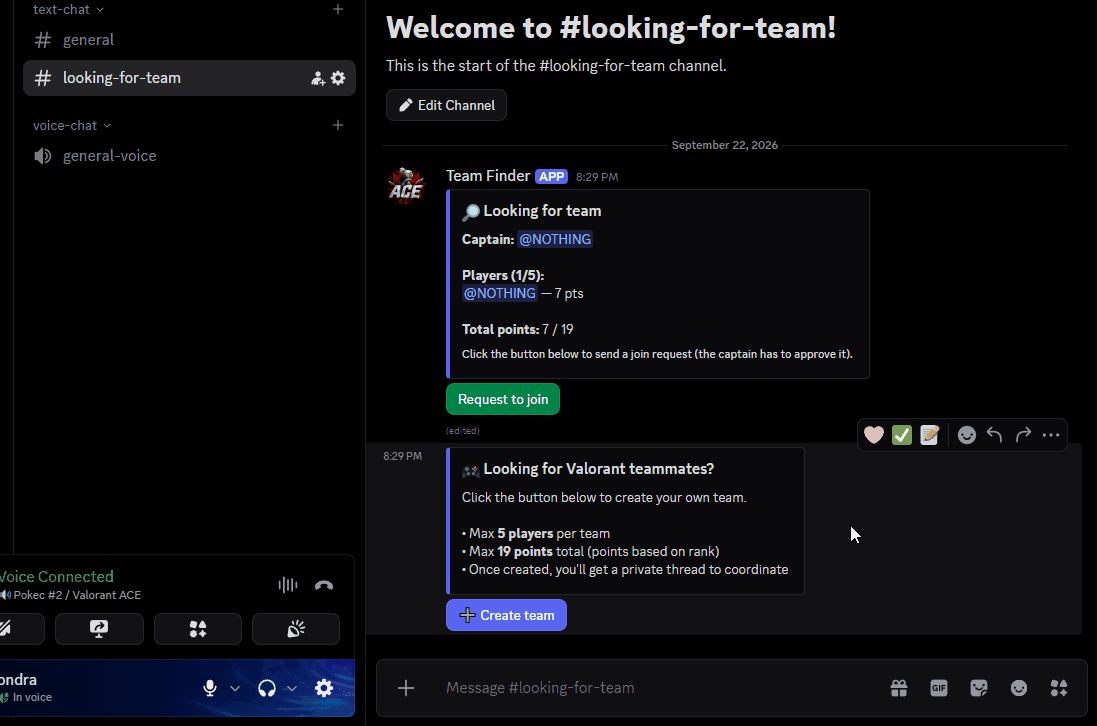
Task: Click the APP badge next to Team Finder
Action: (x=551, y=177)
